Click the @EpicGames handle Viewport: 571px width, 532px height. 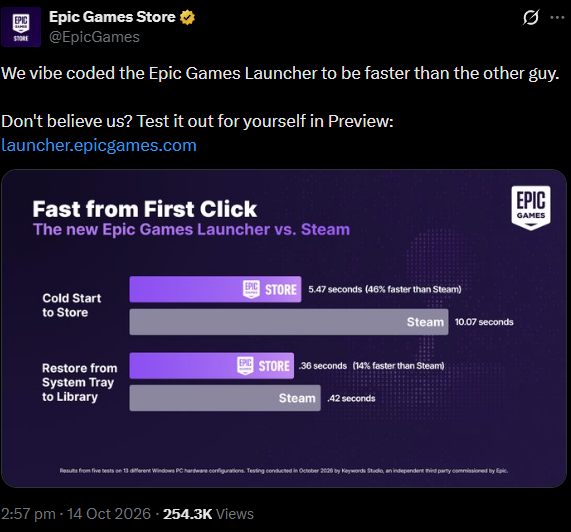click(x=94, y=37)
